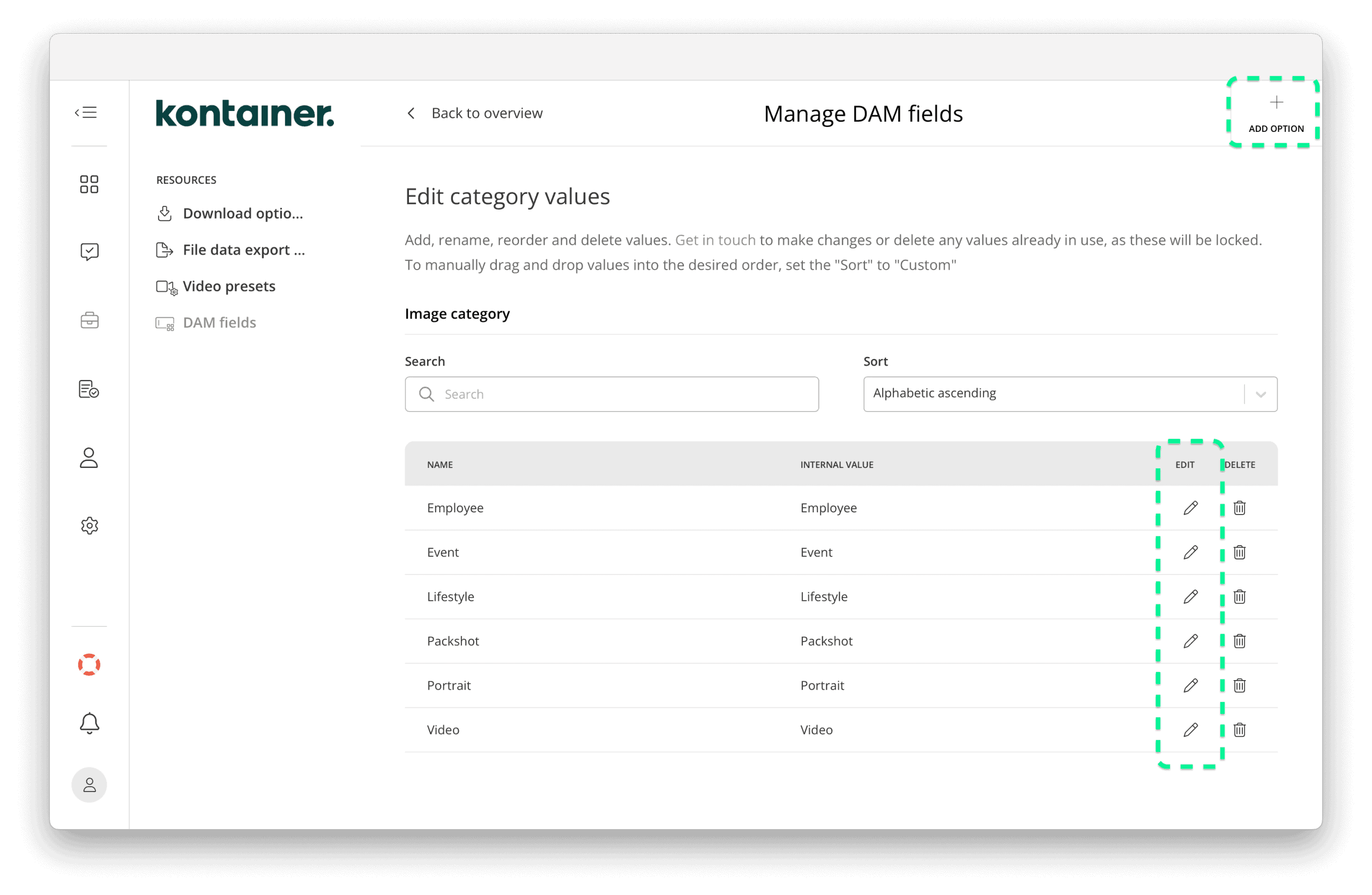Click the red lifesaver help icon
The width and height of the screenshot is (1372, 895).
(x=90, y=665)
